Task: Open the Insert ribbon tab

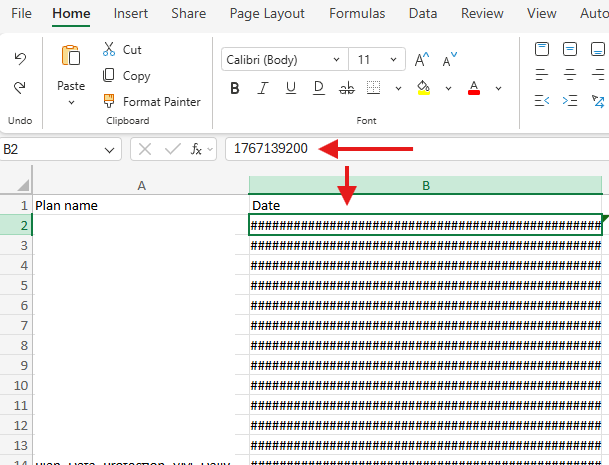Action: (130, 14)
